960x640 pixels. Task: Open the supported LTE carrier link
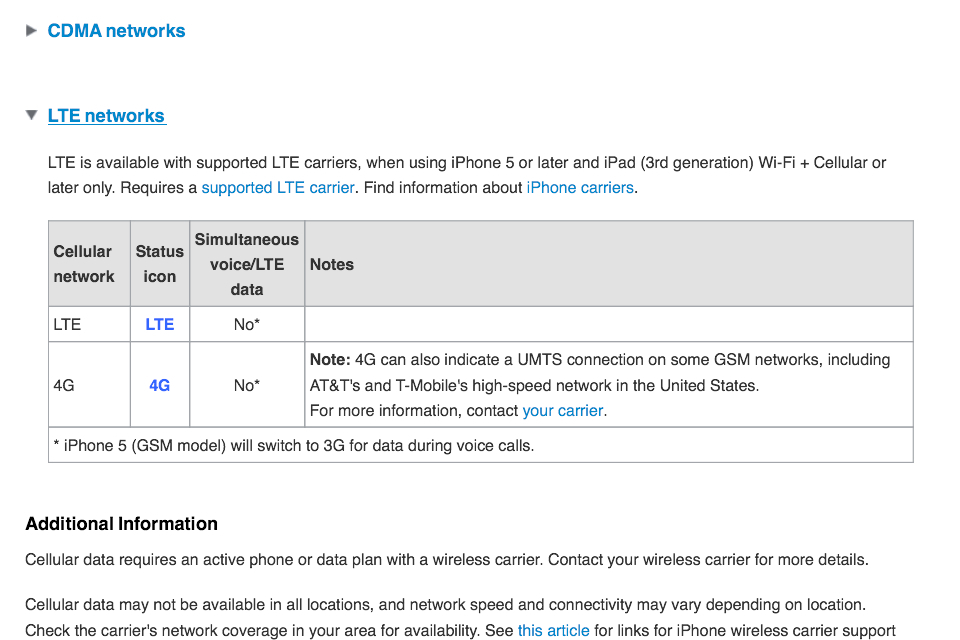tap(277, 187)
